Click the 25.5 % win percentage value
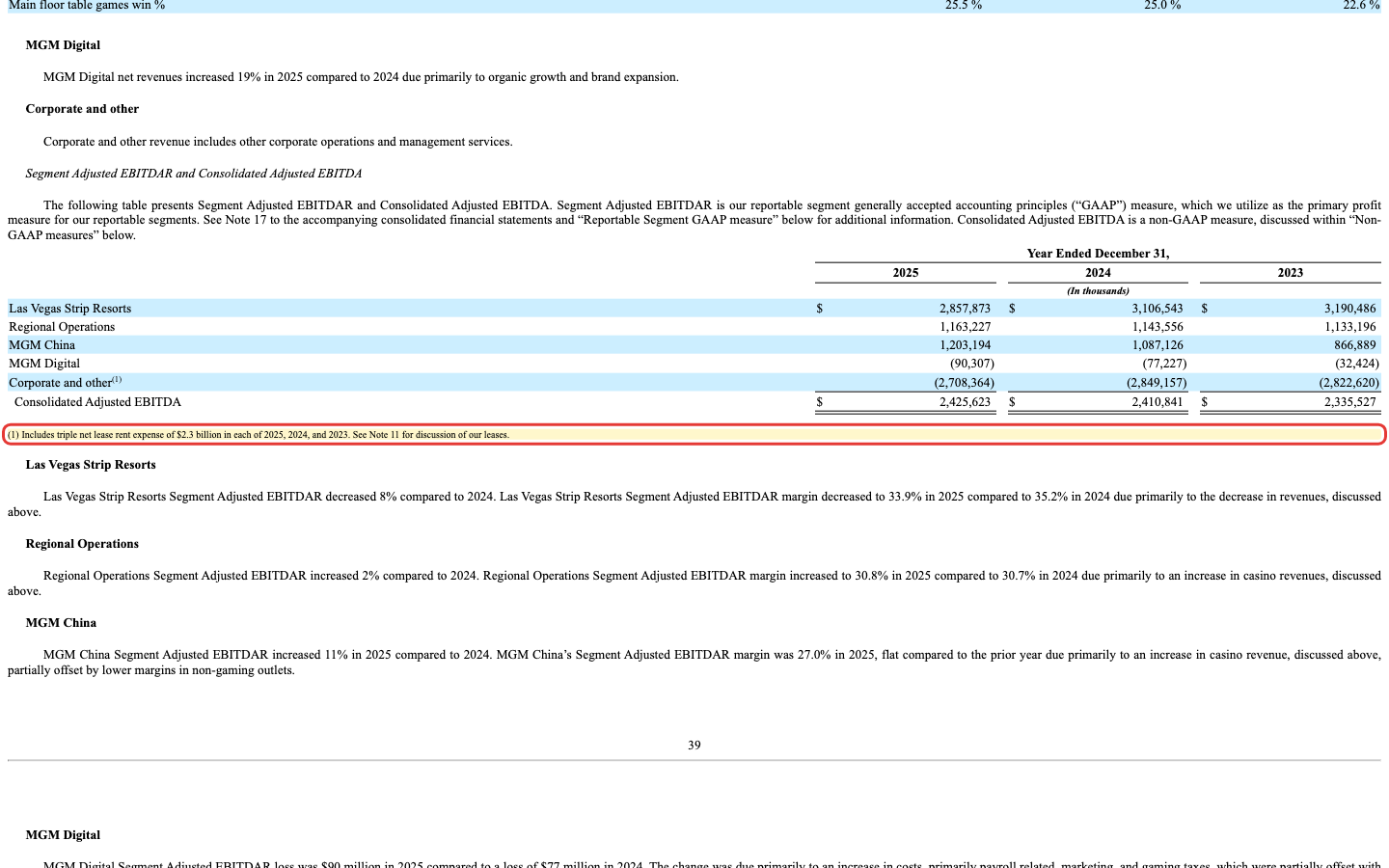The width and height of the screenshot is (1389, 868). click(964, 6)
